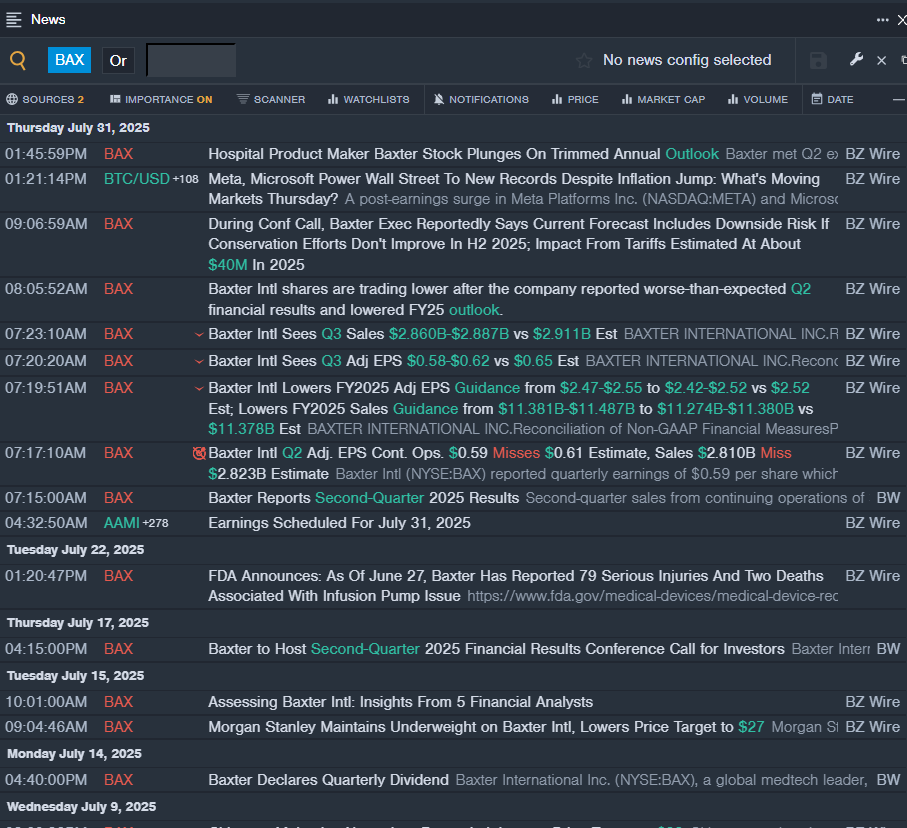Image resolution: width=907 pixels, height=828 pixels.
Task: Open the Sources 2 filter
Action: click(x=45, y=100)
